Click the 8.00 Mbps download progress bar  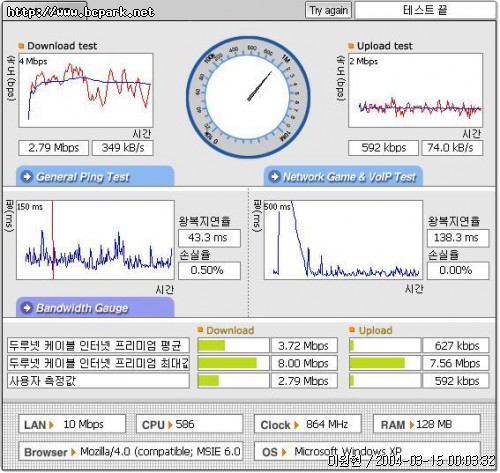(233, 363)
